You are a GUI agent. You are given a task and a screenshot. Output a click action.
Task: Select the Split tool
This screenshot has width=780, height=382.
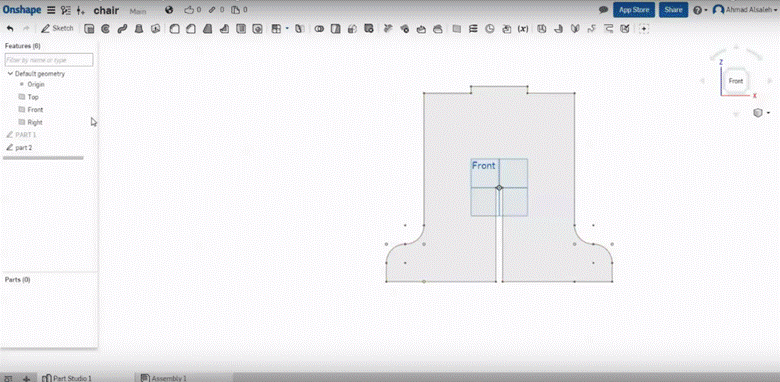point(336,29)
